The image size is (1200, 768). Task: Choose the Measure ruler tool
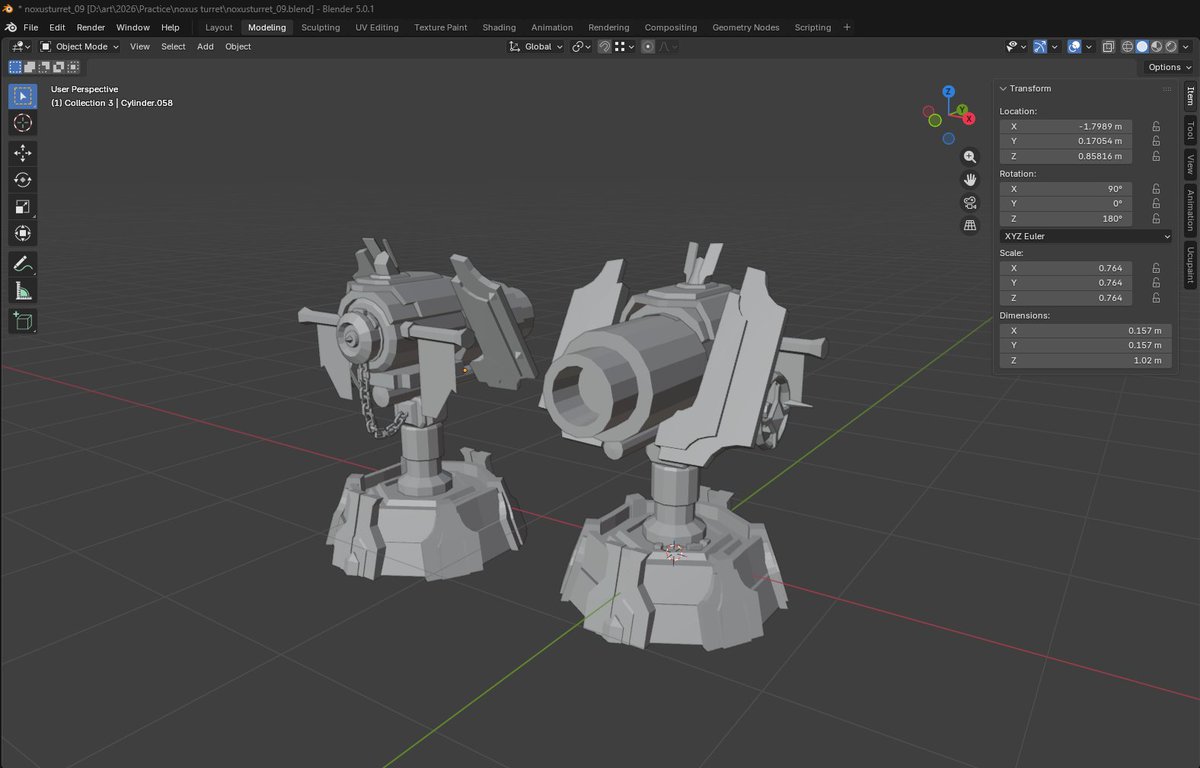click(23, 291)
